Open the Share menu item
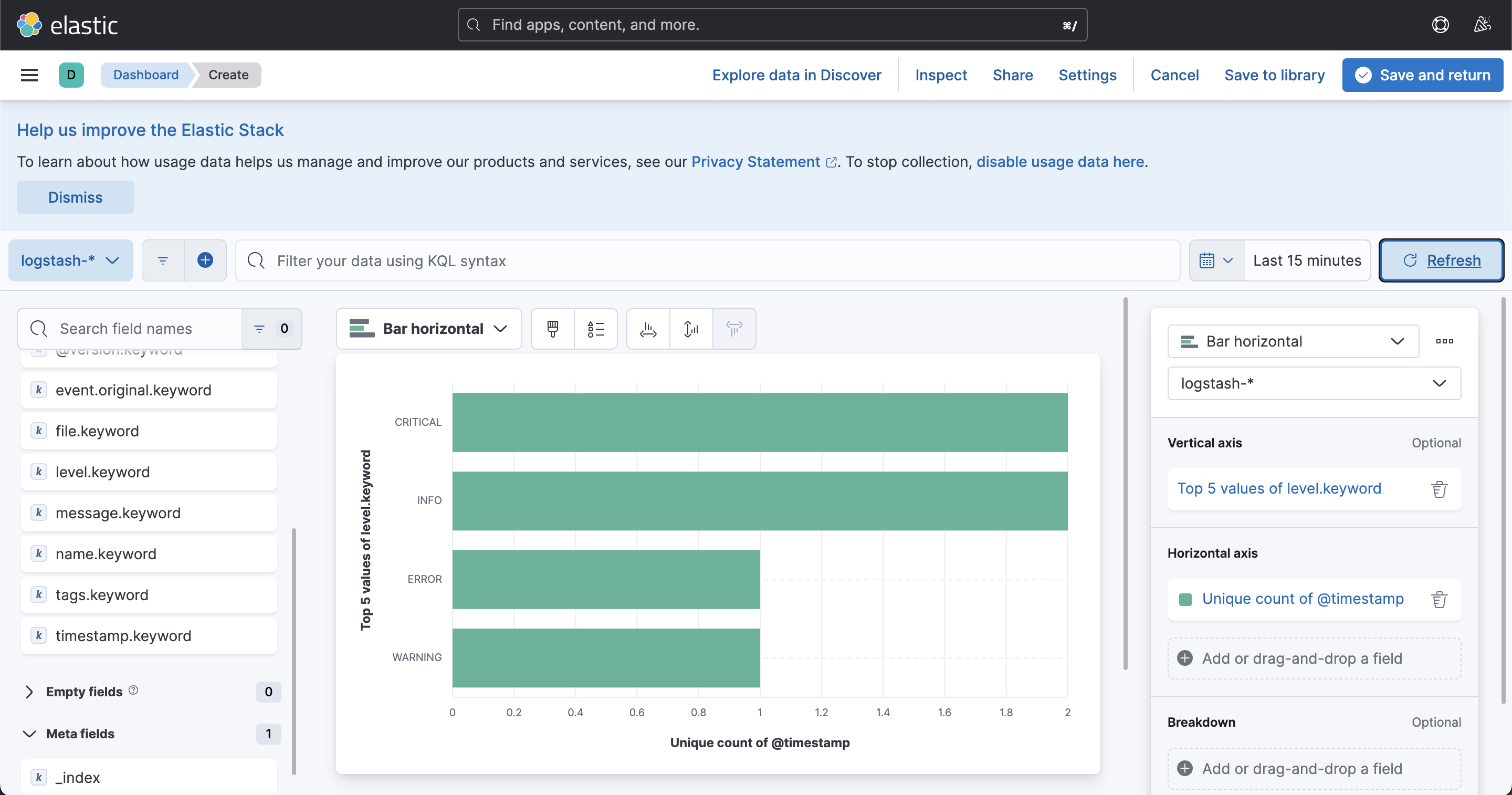The image size is (1512, 795). (x=1013, y=75)
